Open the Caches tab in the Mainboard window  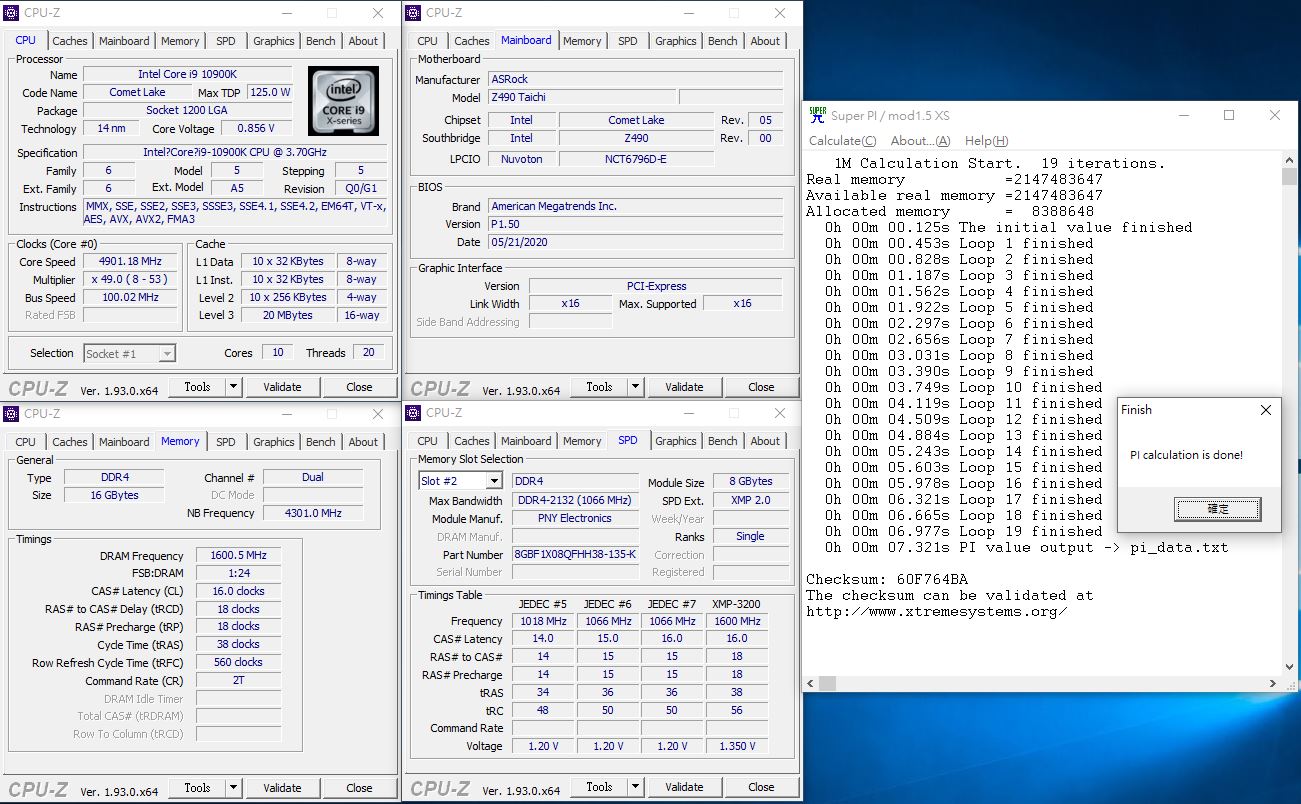pyautogui.click(x=472, y=41)
